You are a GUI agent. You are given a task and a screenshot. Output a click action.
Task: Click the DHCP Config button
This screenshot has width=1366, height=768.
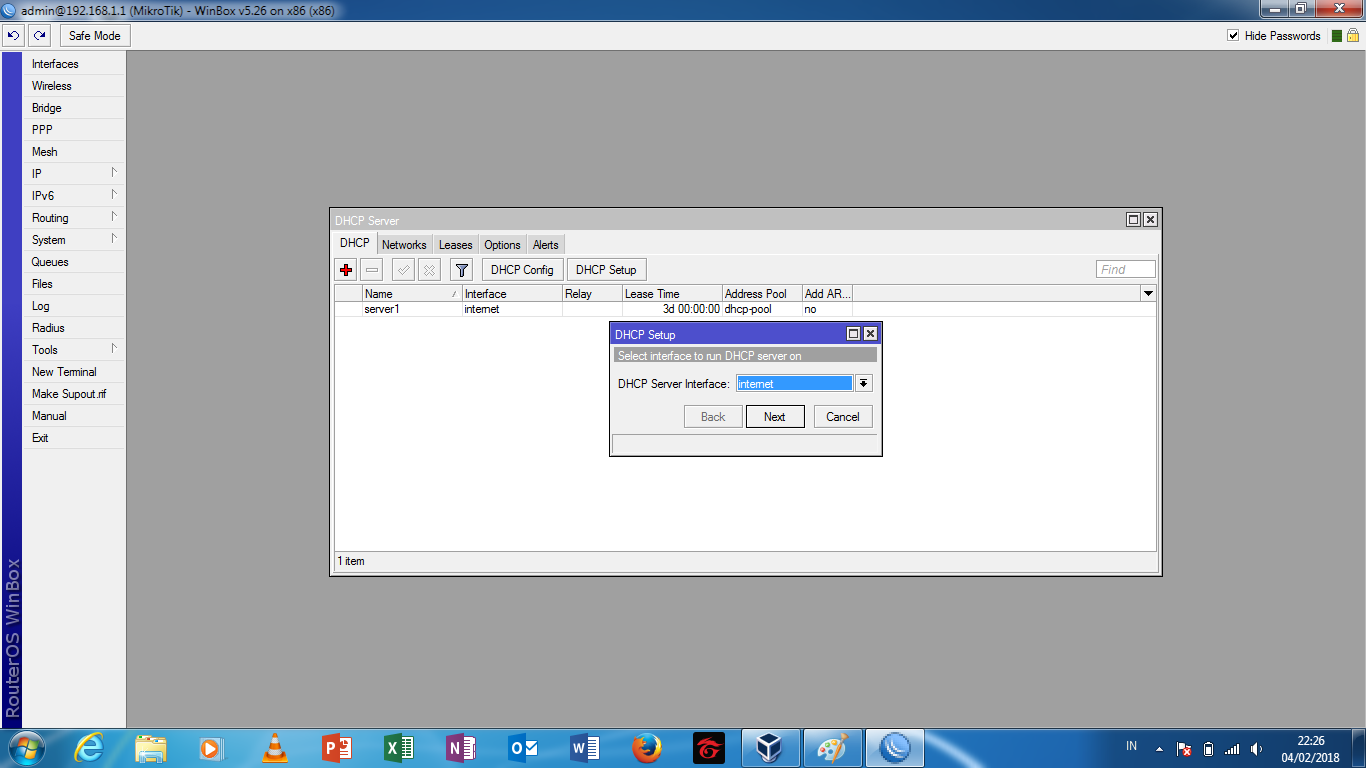click(x=522, y=269)
